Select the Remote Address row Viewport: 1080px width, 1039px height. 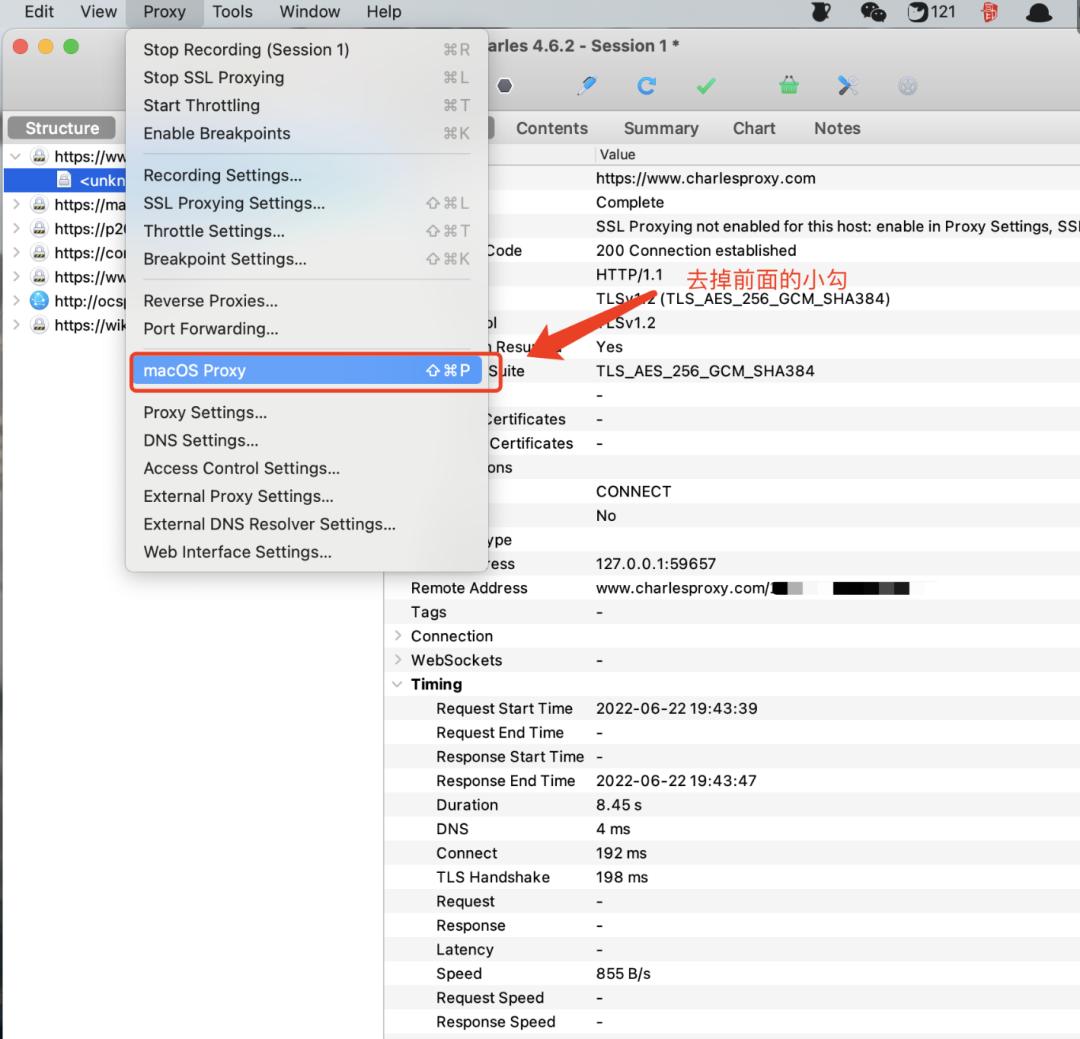click(731, 588)
